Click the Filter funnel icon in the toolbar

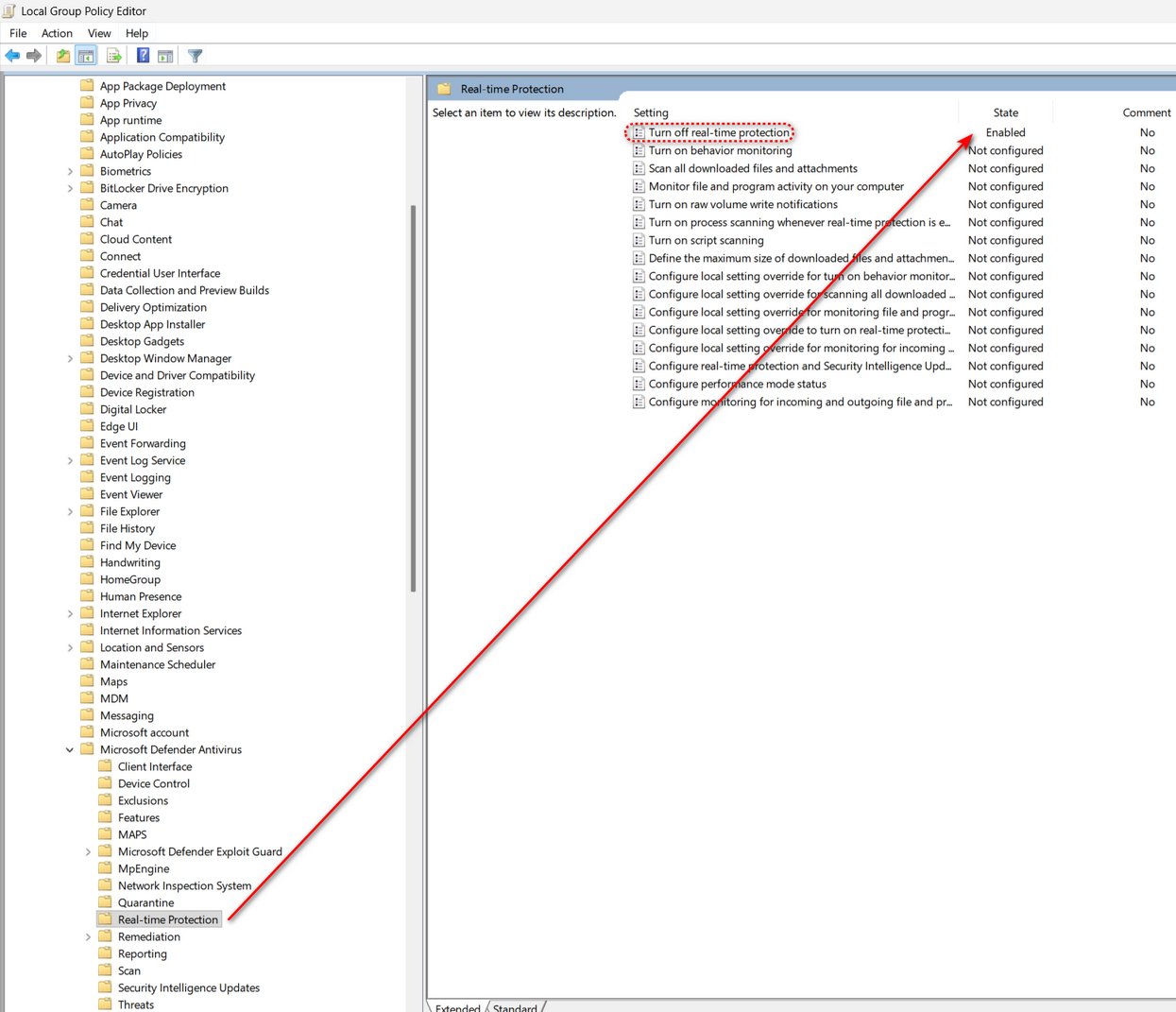[x=196, y=56]
